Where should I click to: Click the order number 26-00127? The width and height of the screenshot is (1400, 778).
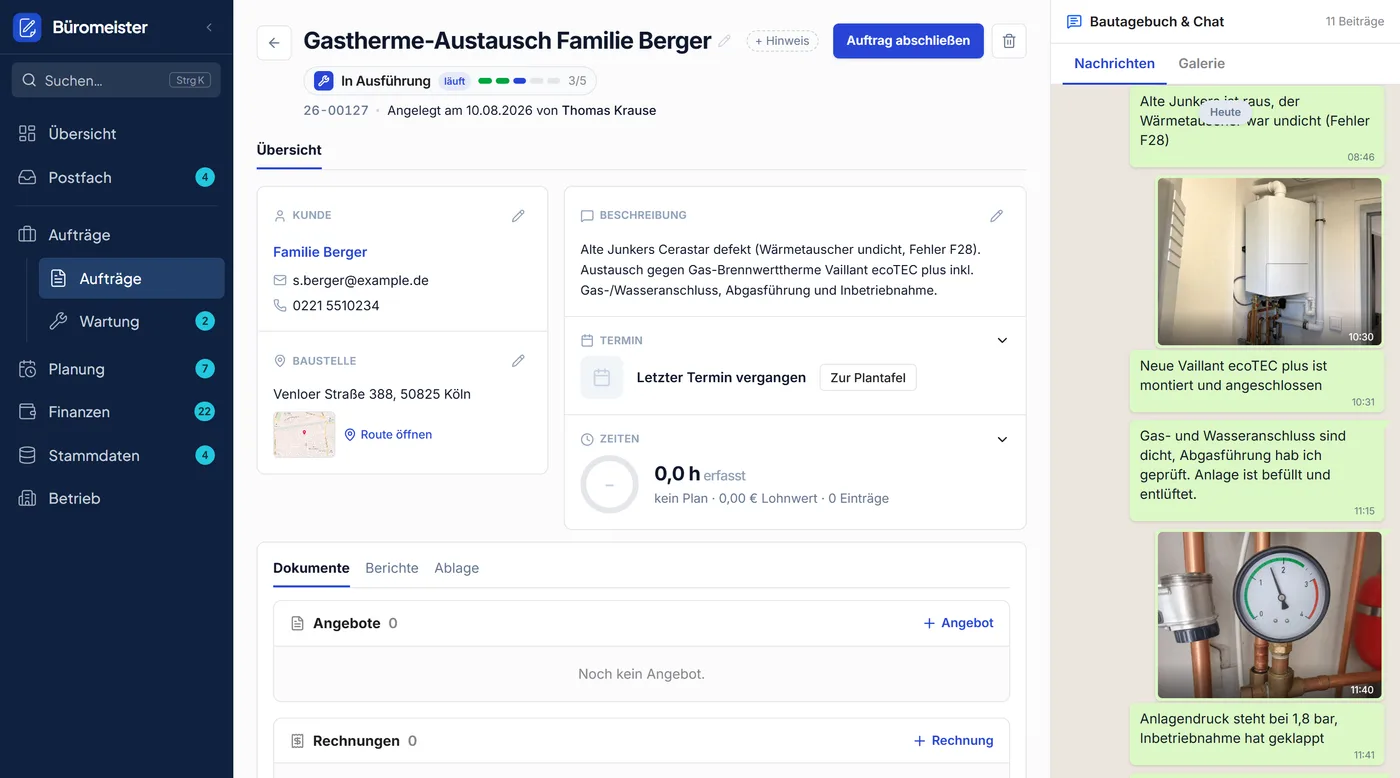pyautogui.click(x=336, y=110)
